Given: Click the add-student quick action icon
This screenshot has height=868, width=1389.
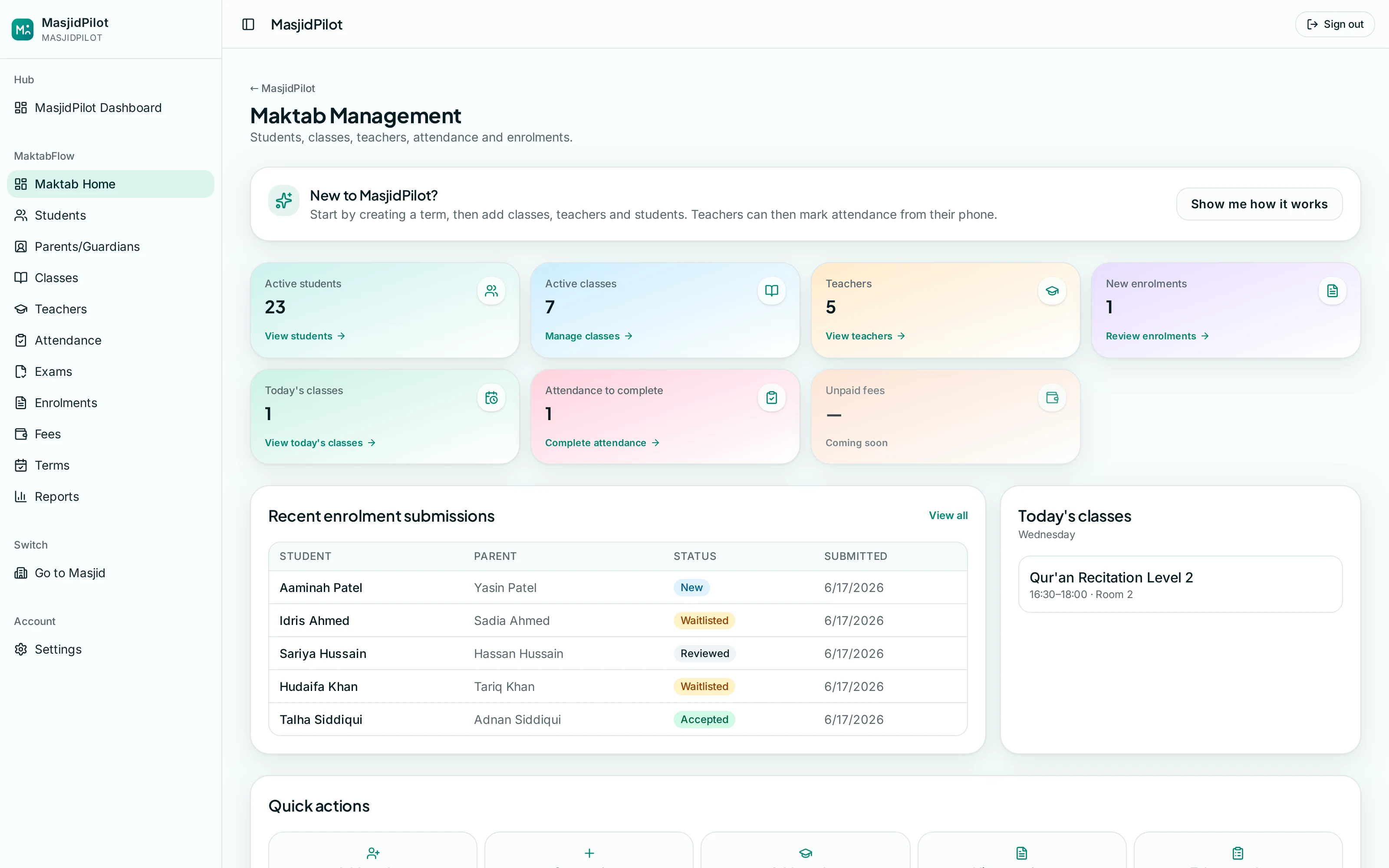Looking at the screenshot, I should [x=373, y=853].
